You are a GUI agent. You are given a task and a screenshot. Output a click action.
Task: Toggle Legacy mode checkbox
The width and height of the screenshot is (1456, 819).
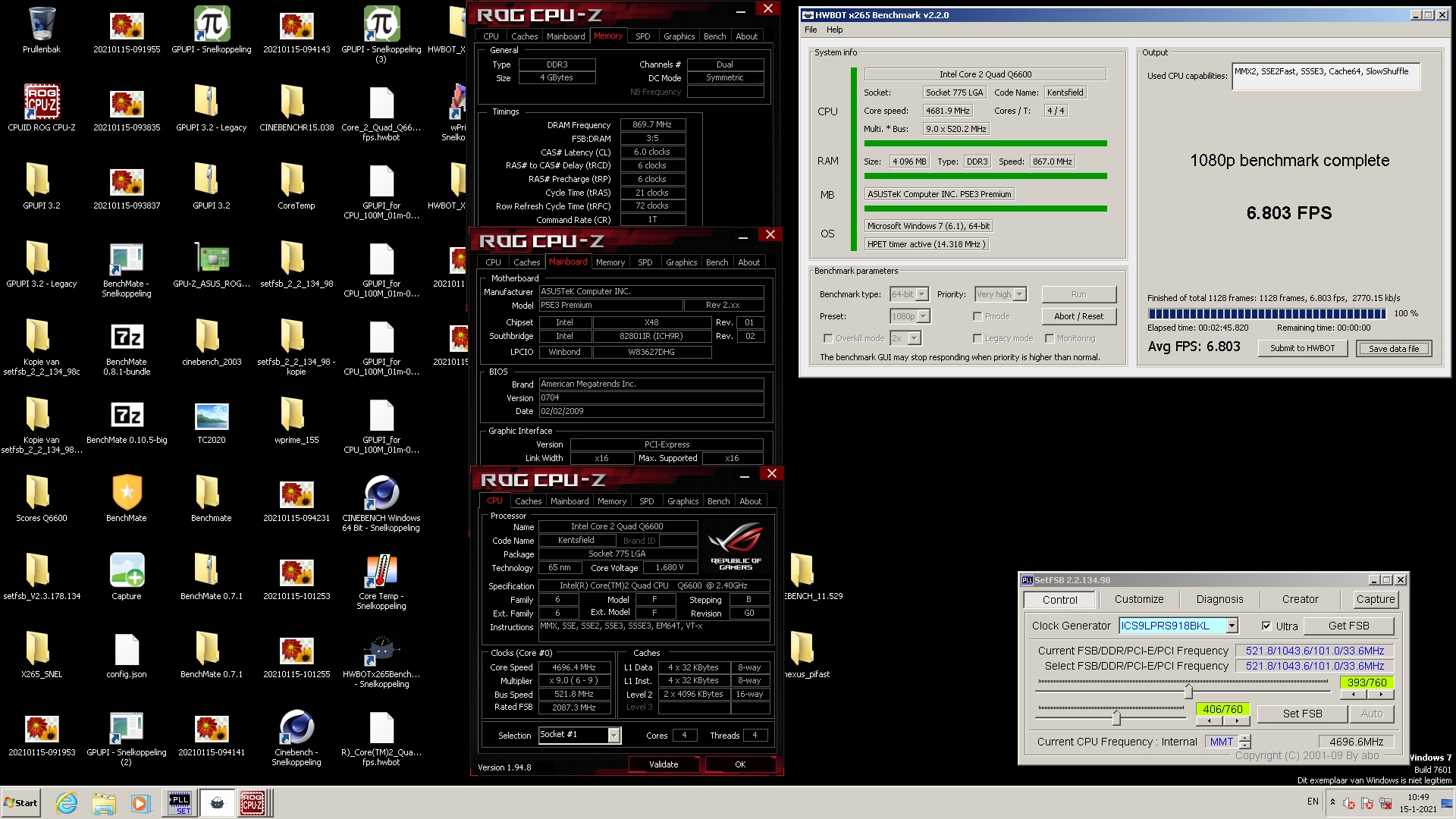point(977,338)
